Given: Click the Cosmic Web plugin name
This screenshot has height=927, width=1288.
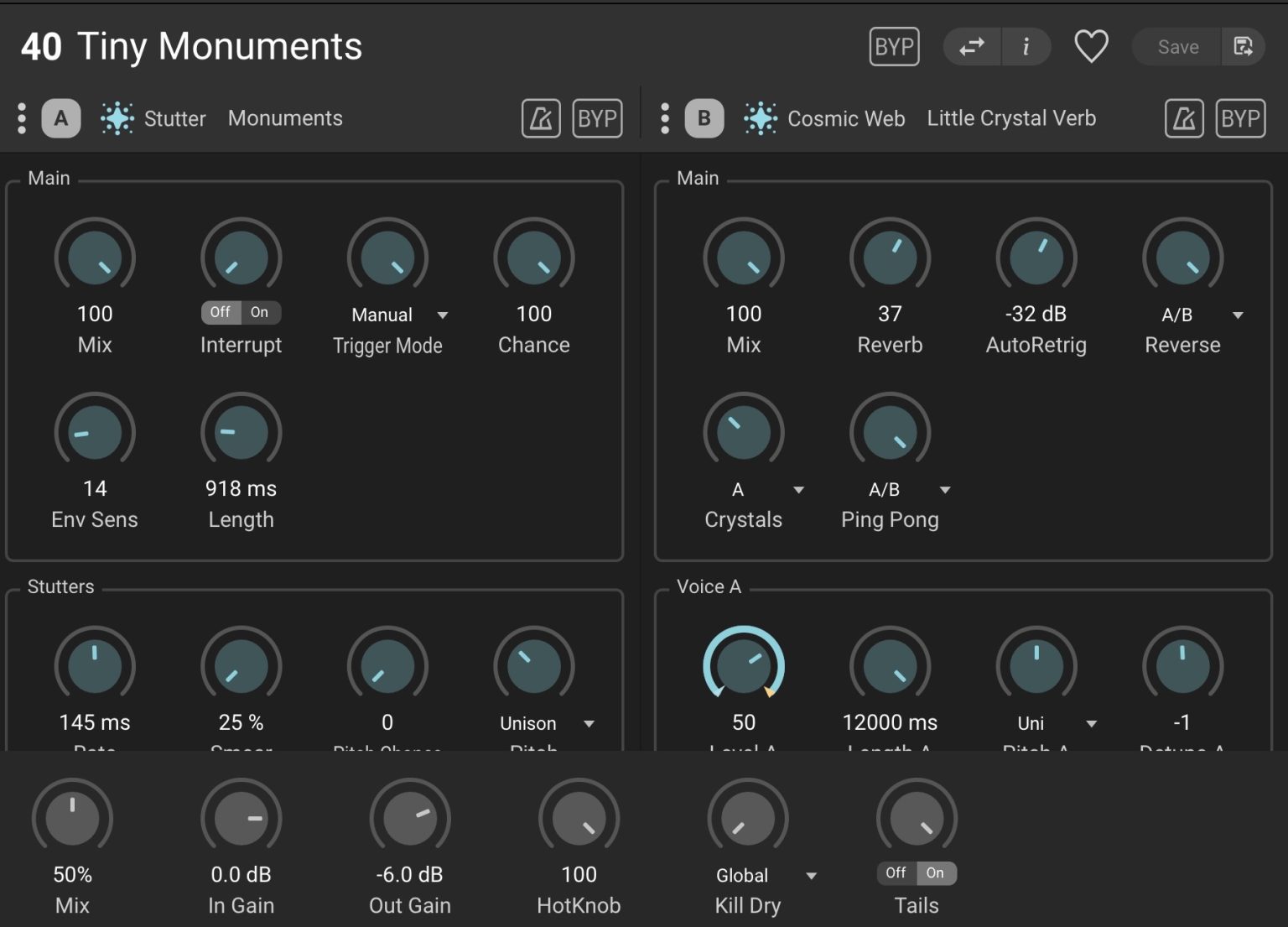Looking at the screenshot, I should [846, 118].
